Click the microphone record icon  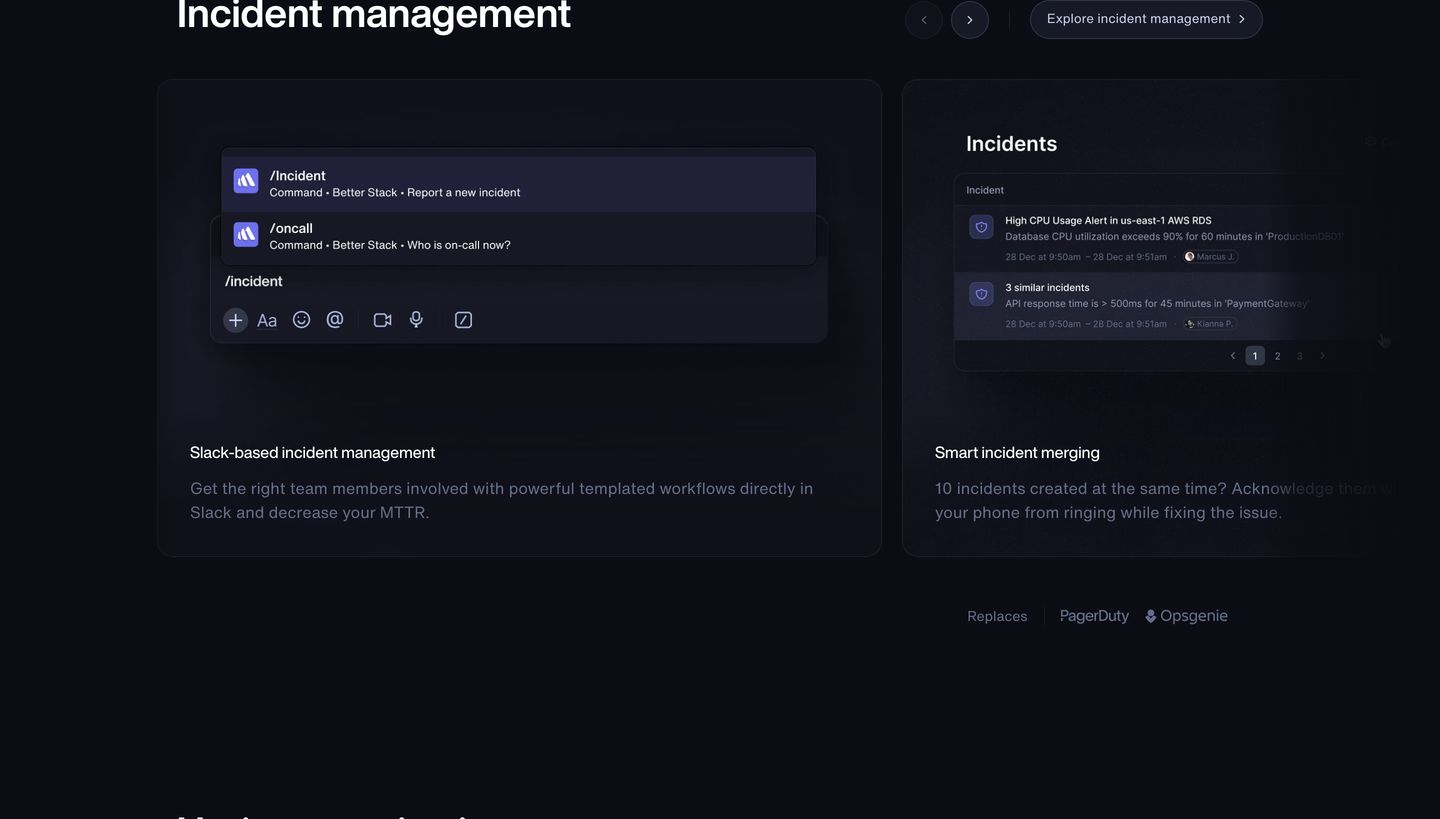(x=416, y=319)
